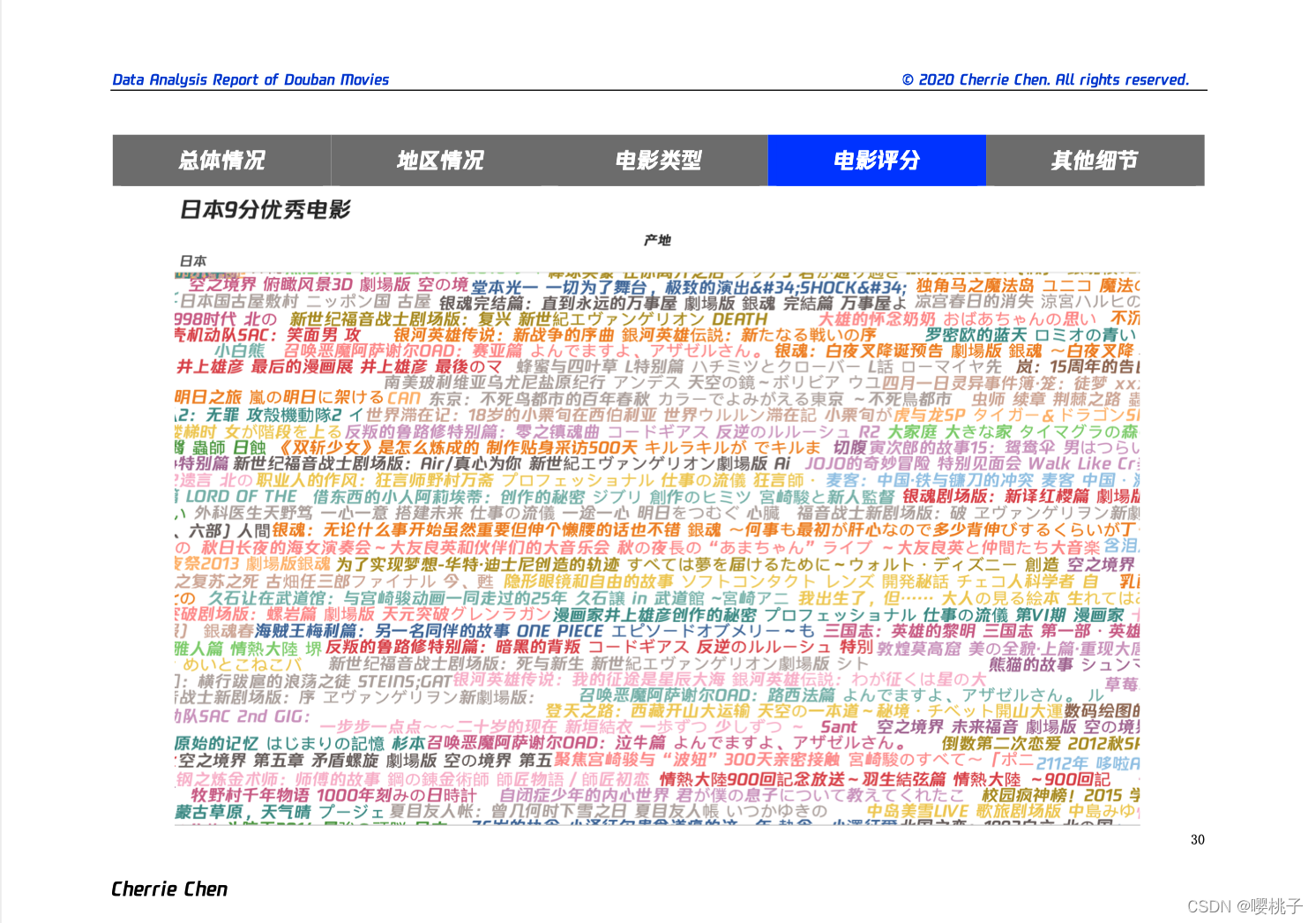Click word cloud entry 中岛美雪LIVE 歌旅剧场版

pos(963,810)
